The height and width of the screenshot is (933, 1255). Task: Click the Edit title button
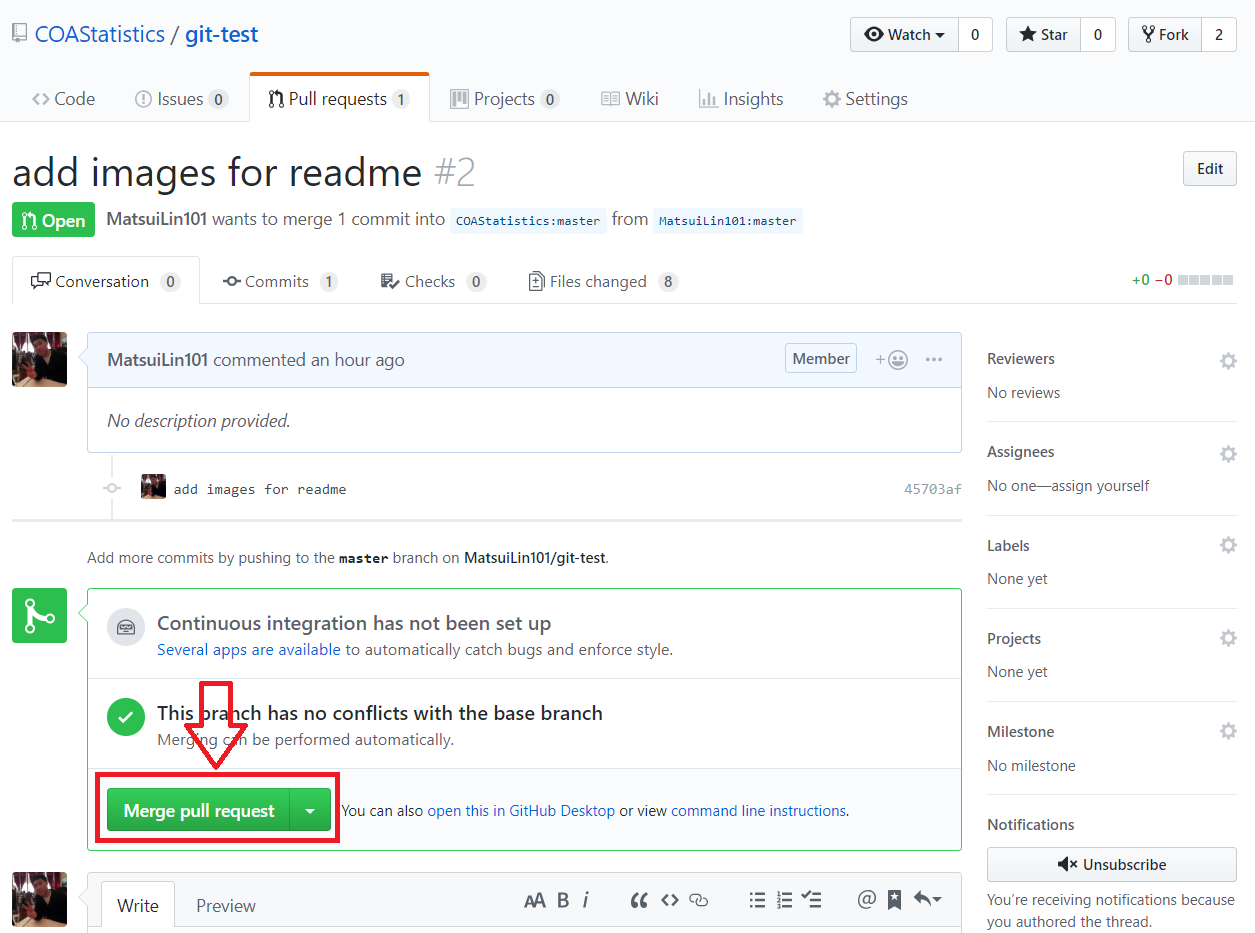tap(1210, 169)
